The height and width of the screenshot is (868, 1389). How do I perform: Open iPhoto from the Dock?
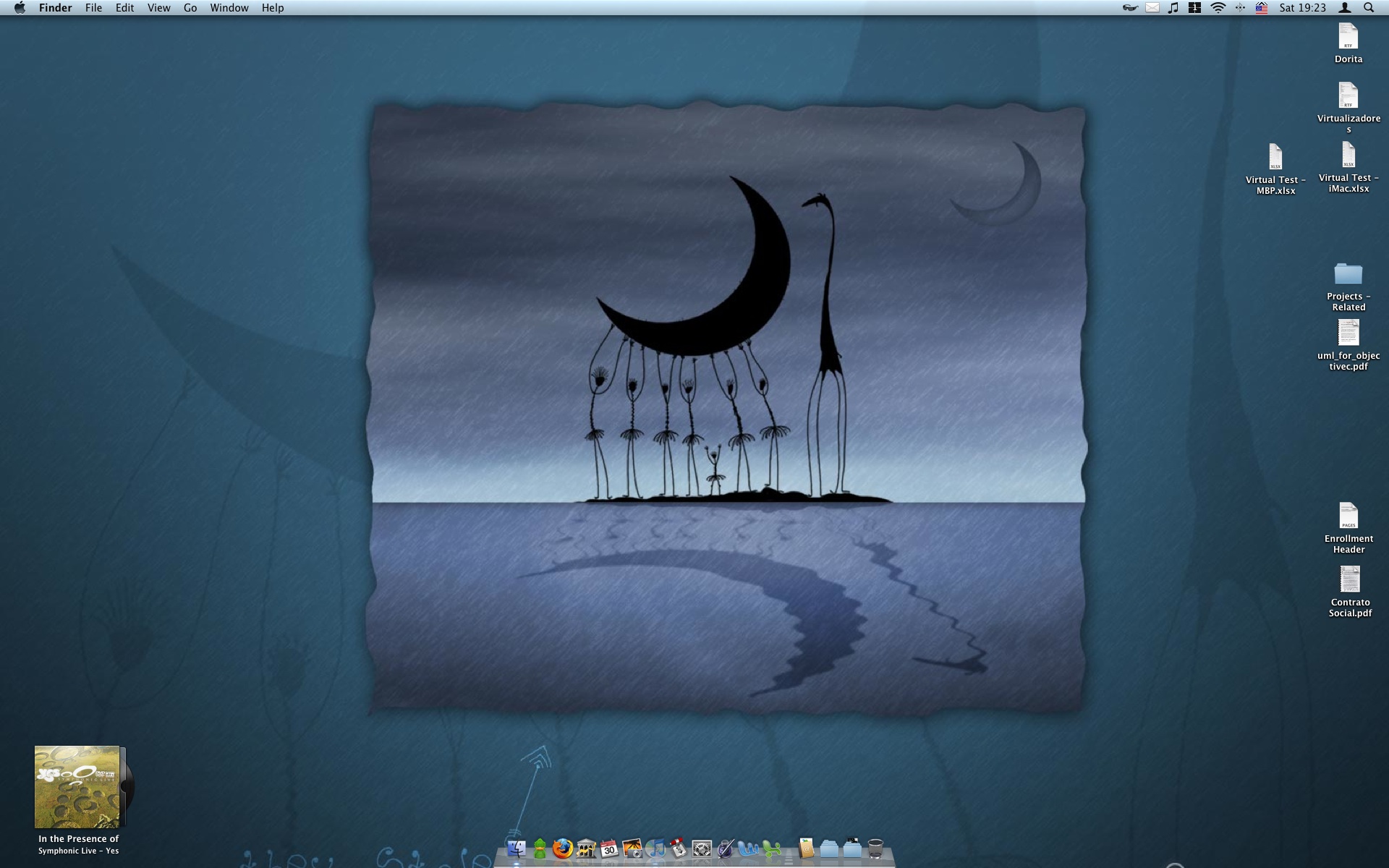[632, 848]
